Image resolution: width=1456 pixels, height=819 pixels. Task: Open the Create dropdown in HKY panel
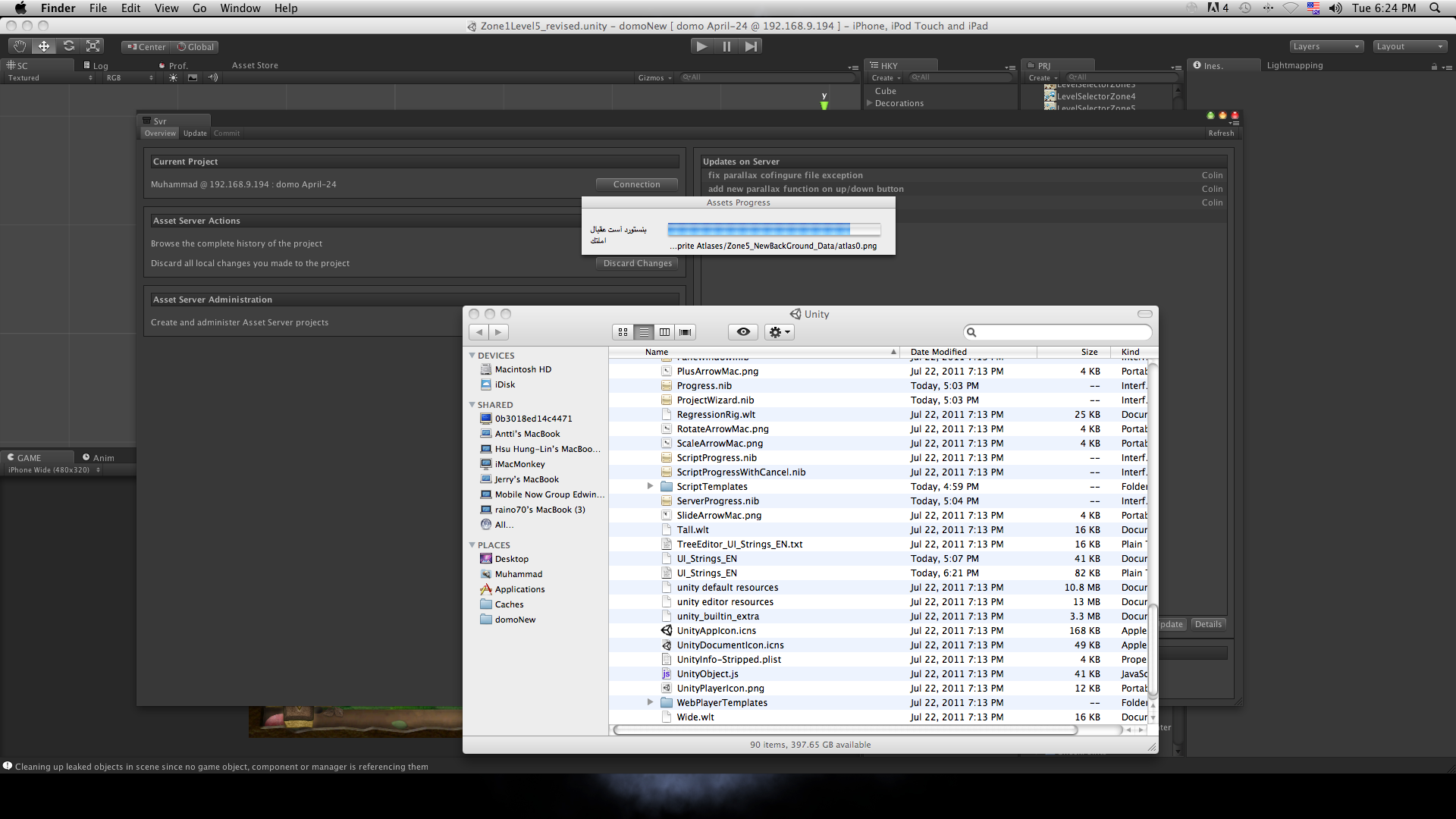pyautogui.click(x=886, y=77)
